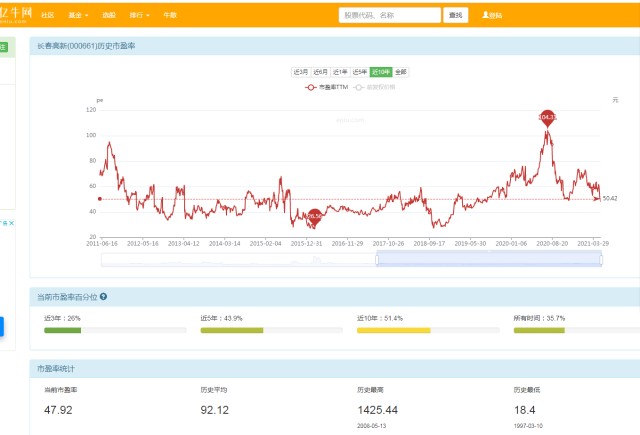640x435 pixels.
Task: Expand the 基金 dropdown menu
Action: pyautogui.click(x=78, y=16)
